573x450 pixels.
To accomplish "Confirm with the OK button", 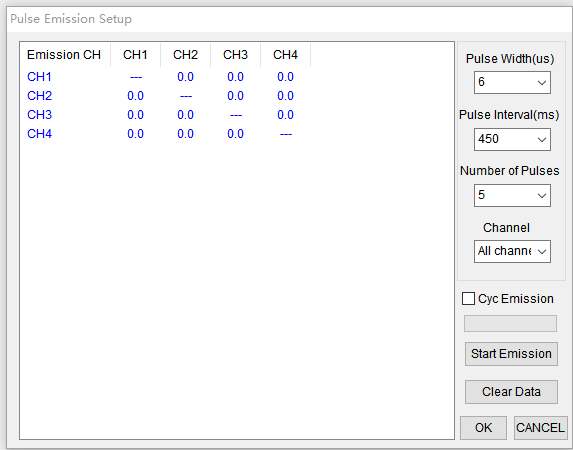I will (483, 428).
